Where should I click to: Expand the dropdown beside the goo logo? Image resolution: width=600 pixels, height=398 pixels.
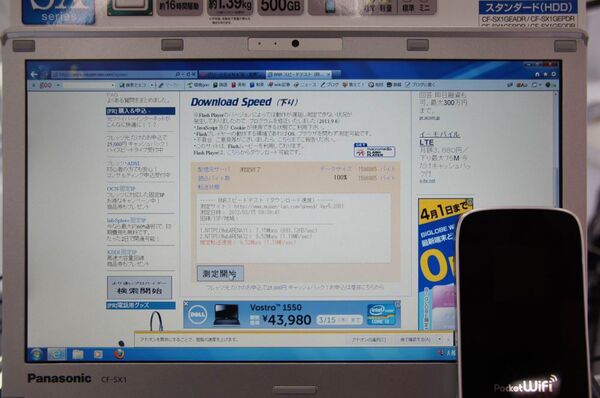tap(58, 85)
